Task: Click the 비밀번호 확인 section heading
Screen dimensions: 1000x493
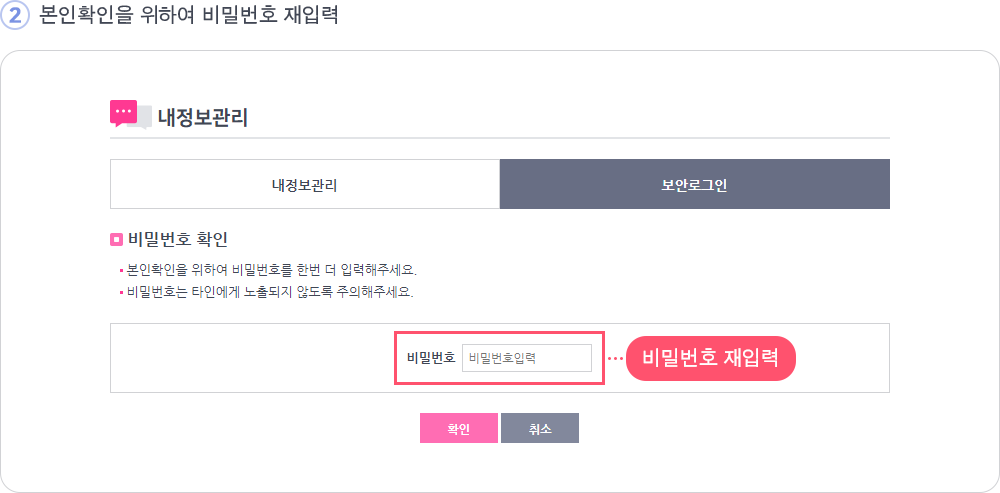Action: point(178,240)
